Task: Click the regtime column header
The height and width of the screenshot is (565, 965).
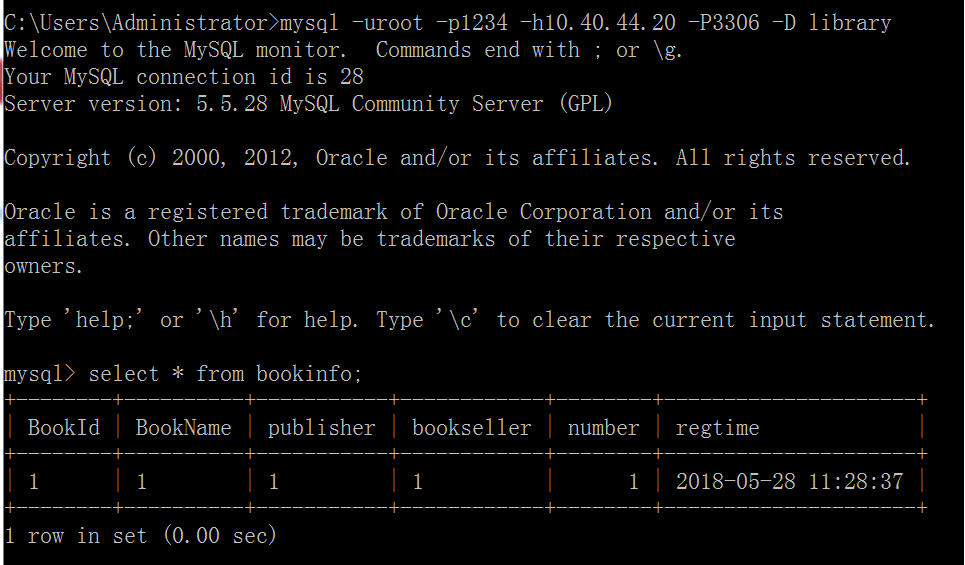Action: point(717,428)
